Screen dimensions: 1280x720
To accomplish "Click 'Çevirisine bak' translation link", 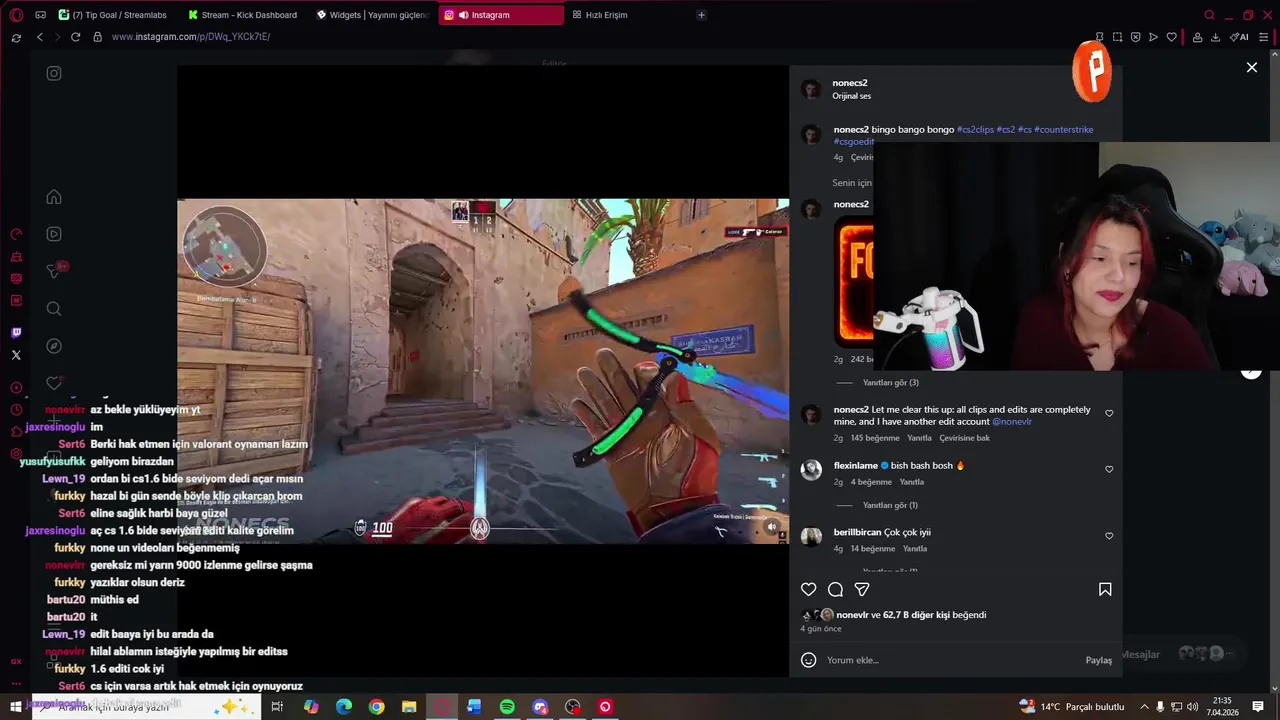I will [964, 438].
